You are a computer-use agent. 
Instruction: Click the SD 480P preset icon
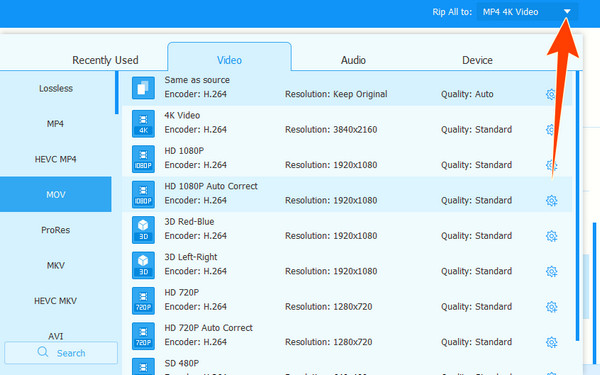[143, 367]
